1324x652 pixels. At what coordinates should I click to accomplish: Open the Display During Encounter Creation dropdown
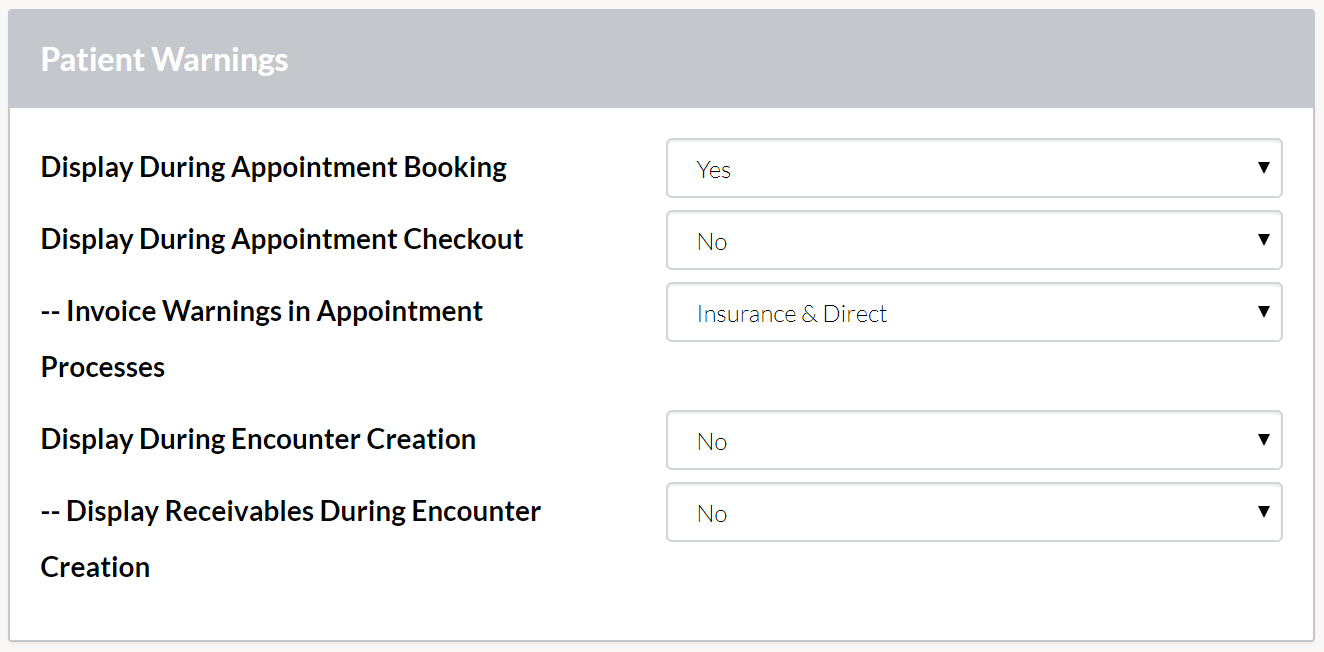coord(974,440)
